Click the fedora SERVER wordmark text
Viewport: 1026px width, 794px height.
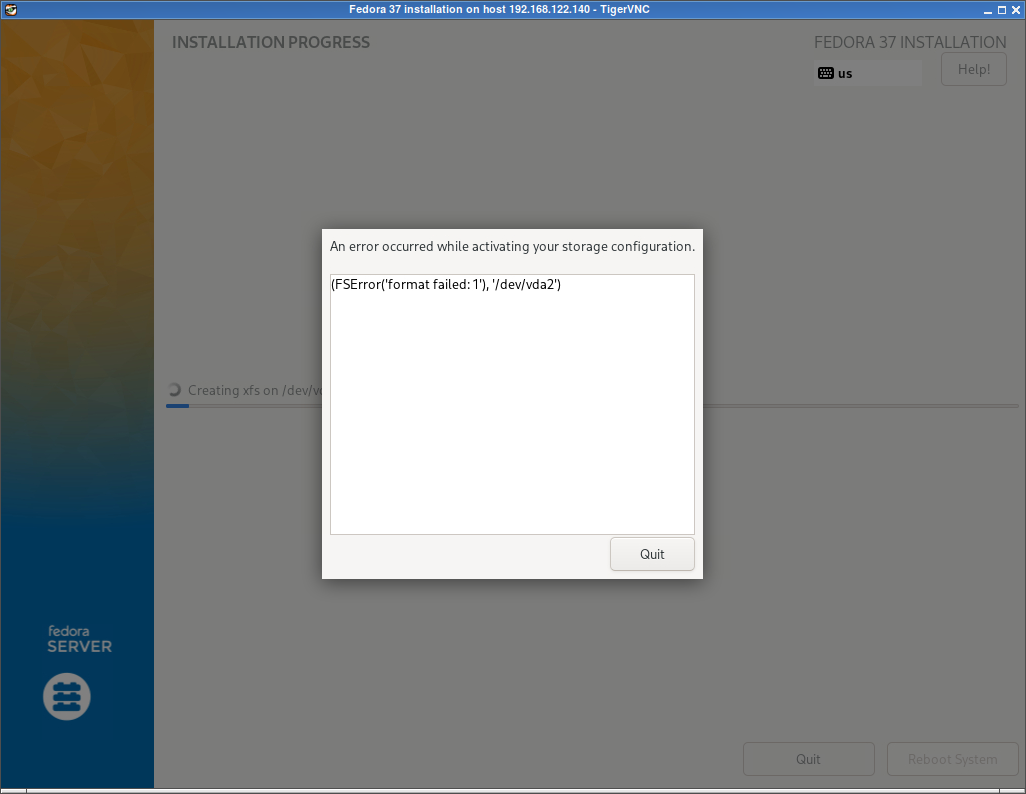(79, 640)
